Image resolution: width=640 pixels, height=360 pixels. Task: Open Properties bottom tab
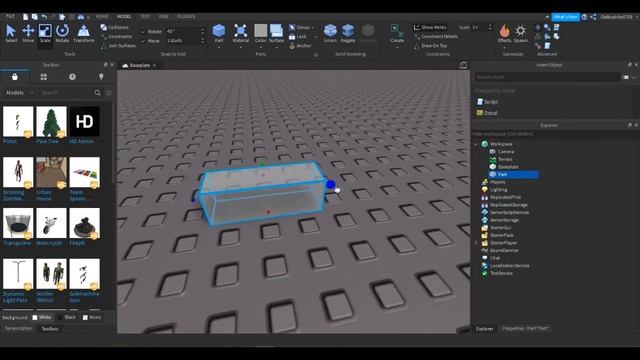(x=525, y=329)
